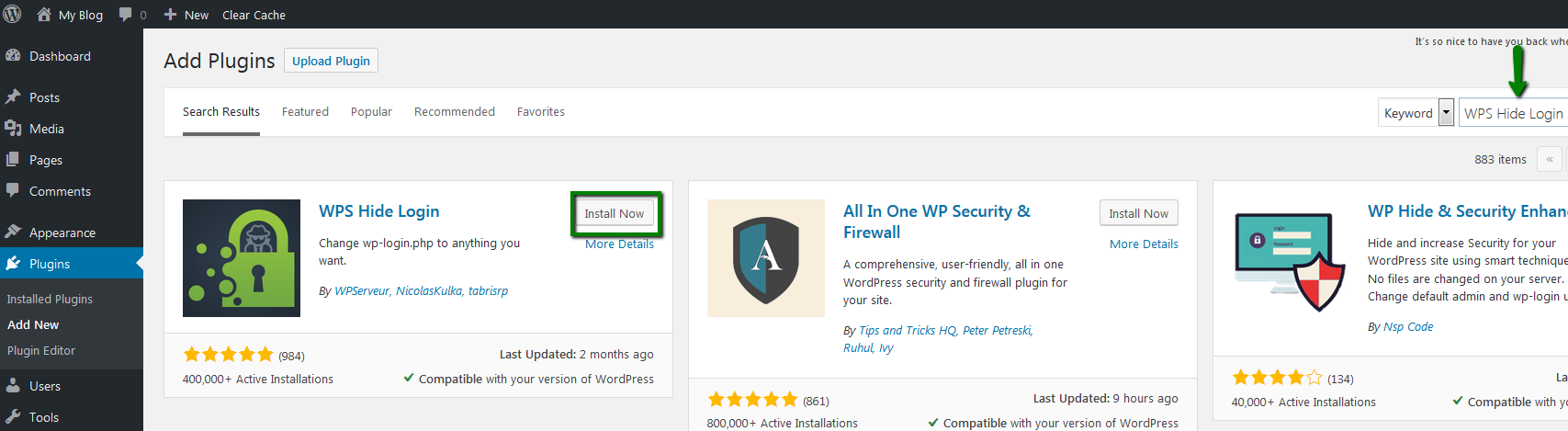Click the My Blog home icon
The width and height of the screenshot is (1568, 431).
[43, 14]
